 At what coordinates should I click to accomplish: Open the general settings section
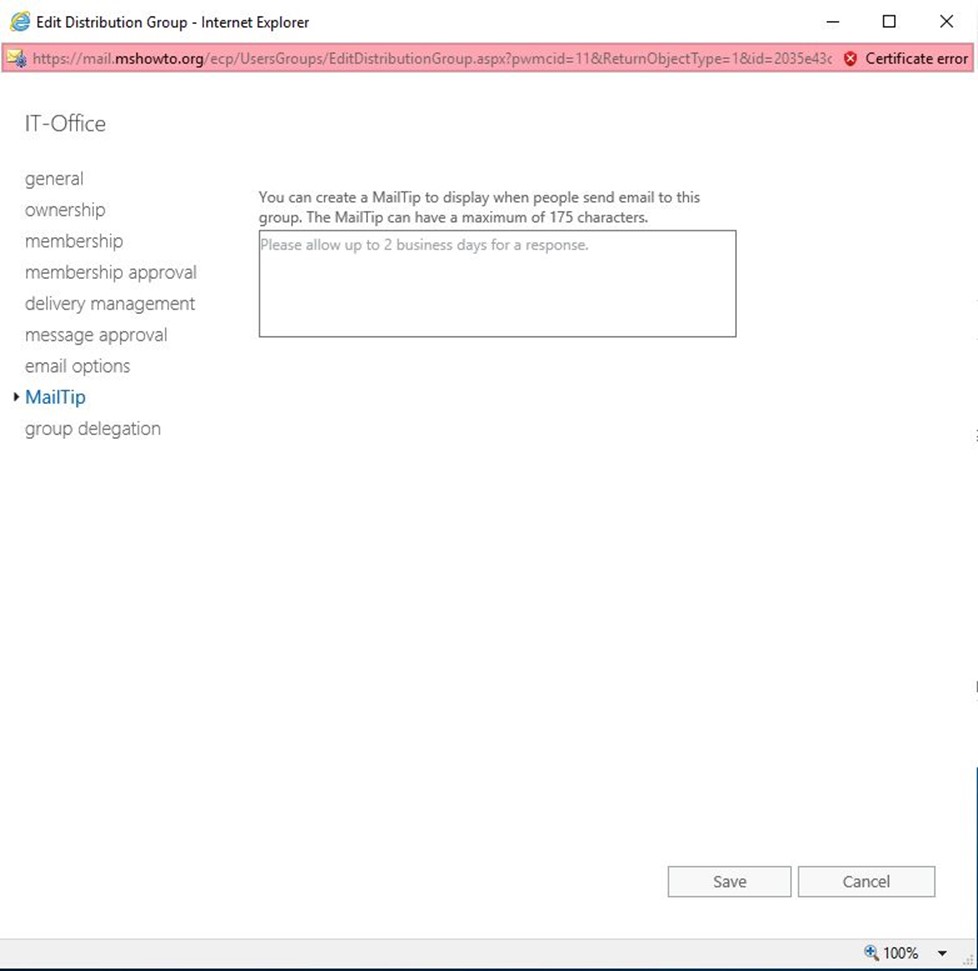click(x=54, y=179)
